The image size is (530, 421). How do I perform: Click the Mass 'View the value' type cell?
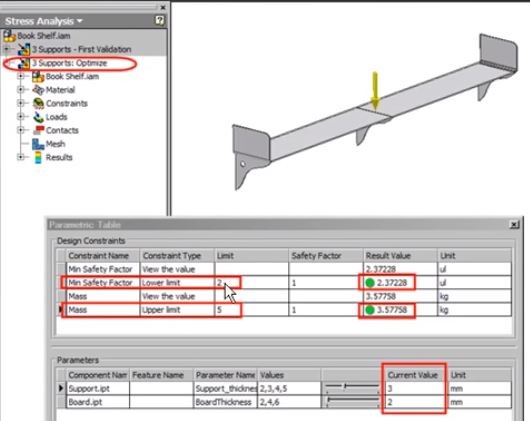pos(177,296)
